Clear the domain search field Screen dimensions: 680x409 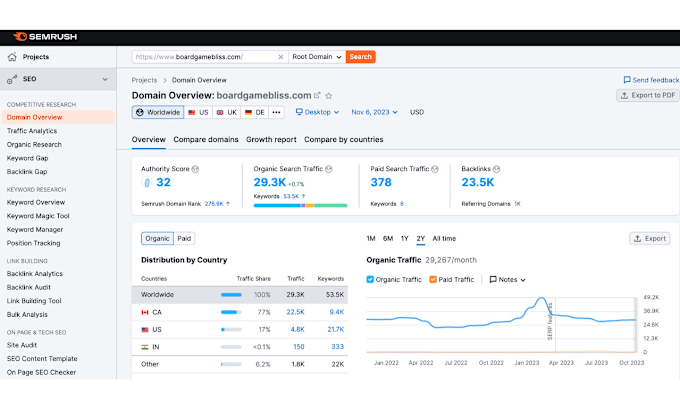(281, 57)
